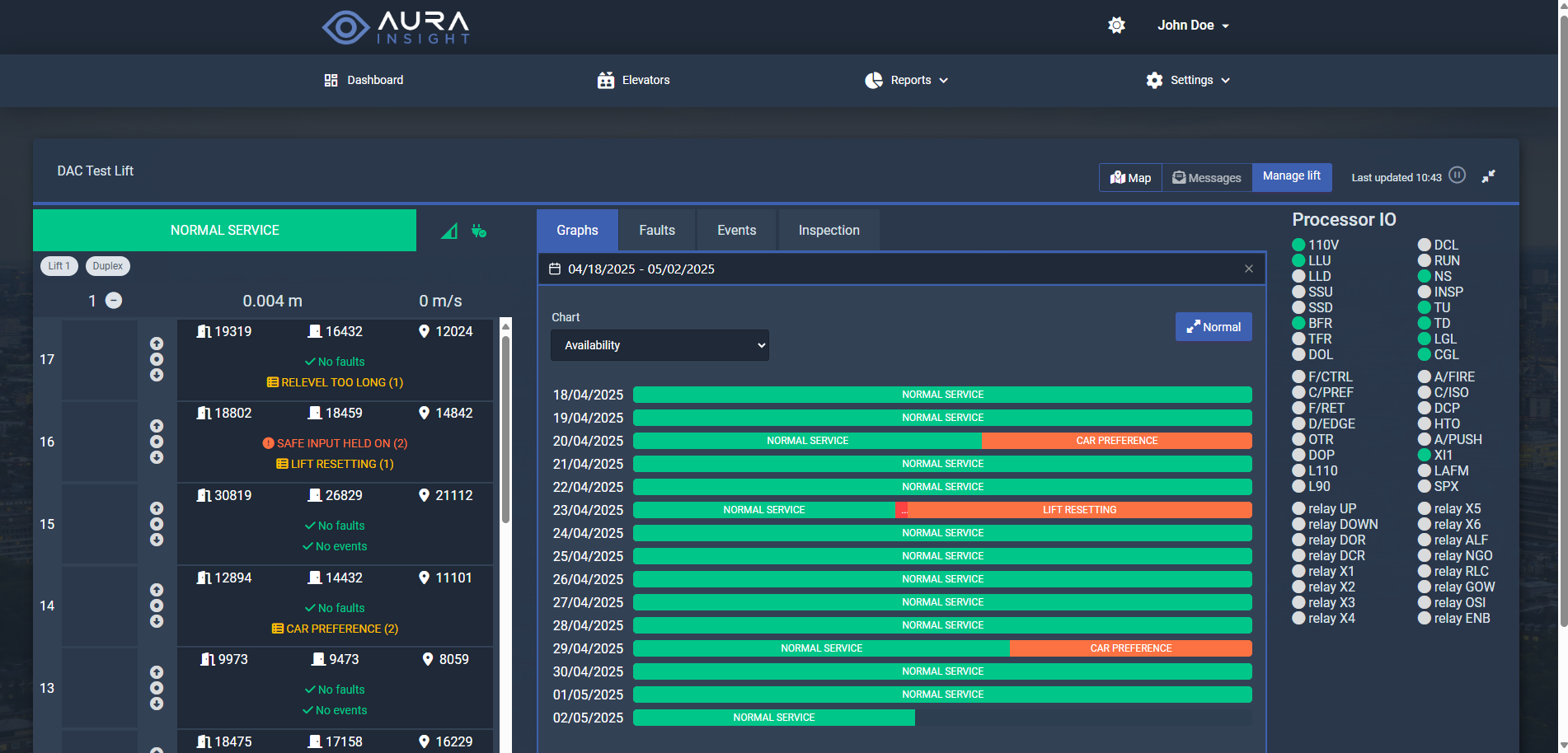
Task: Toggle the light/dark theme sun icon
Action: point(1116,26)
